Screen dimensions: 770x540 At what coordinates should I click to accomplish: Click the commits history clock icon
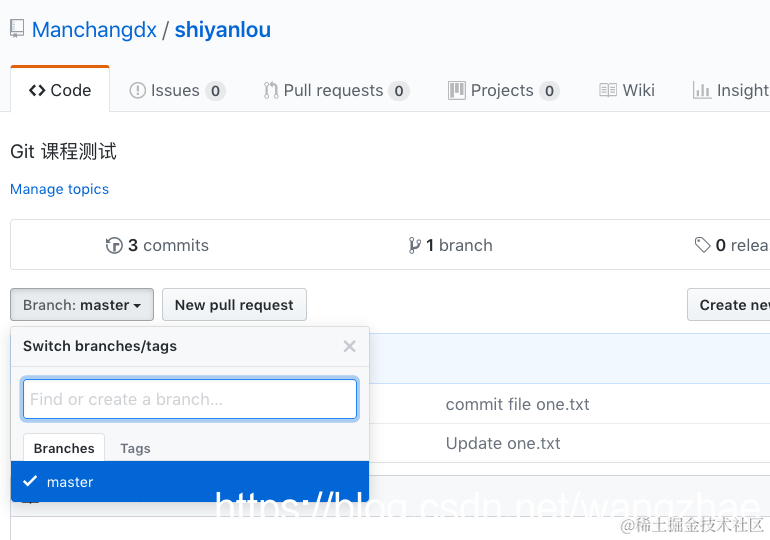point(114,245)
